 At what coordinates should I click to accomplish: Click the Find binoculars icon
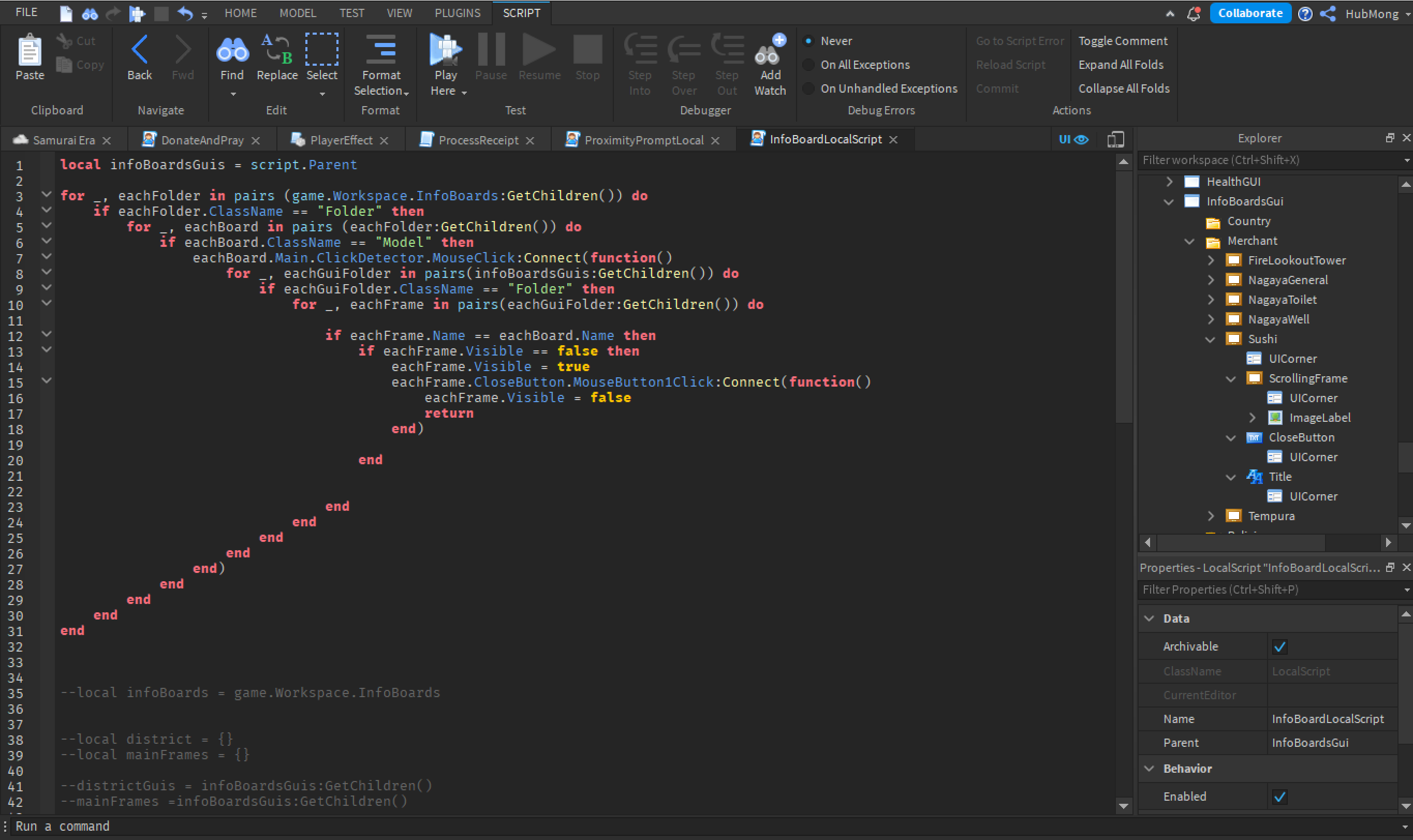pos(232,50)
